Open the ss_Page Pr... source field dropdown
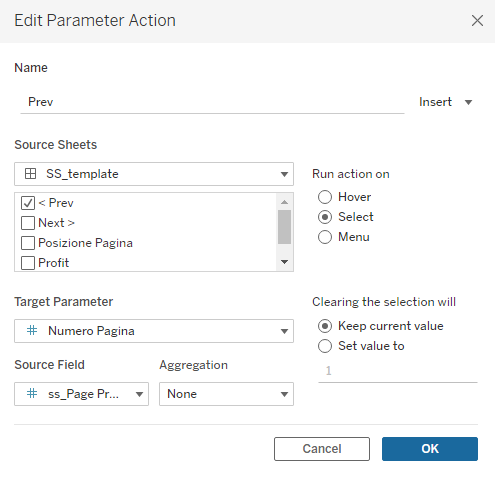Screen dimensions: 495x478 coord(81,394)
